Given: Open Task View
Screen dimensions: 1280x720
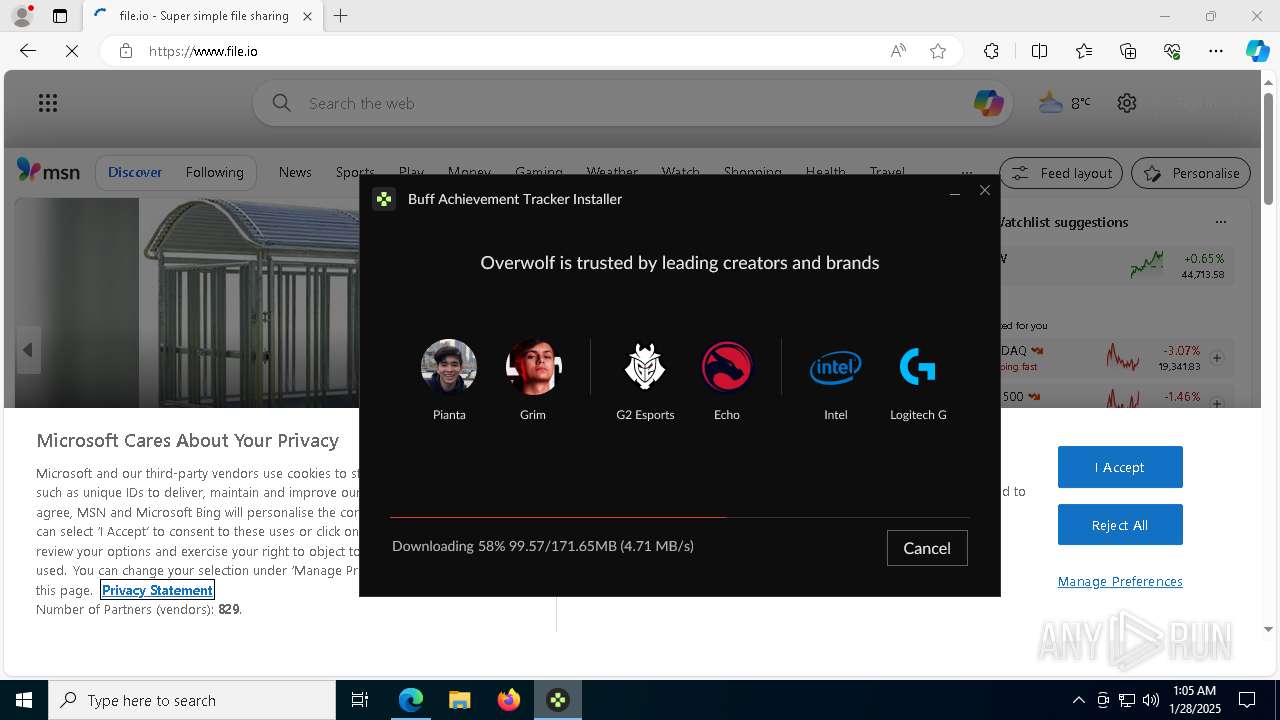Looking at the screenshot, I should (x=360, y=700).
